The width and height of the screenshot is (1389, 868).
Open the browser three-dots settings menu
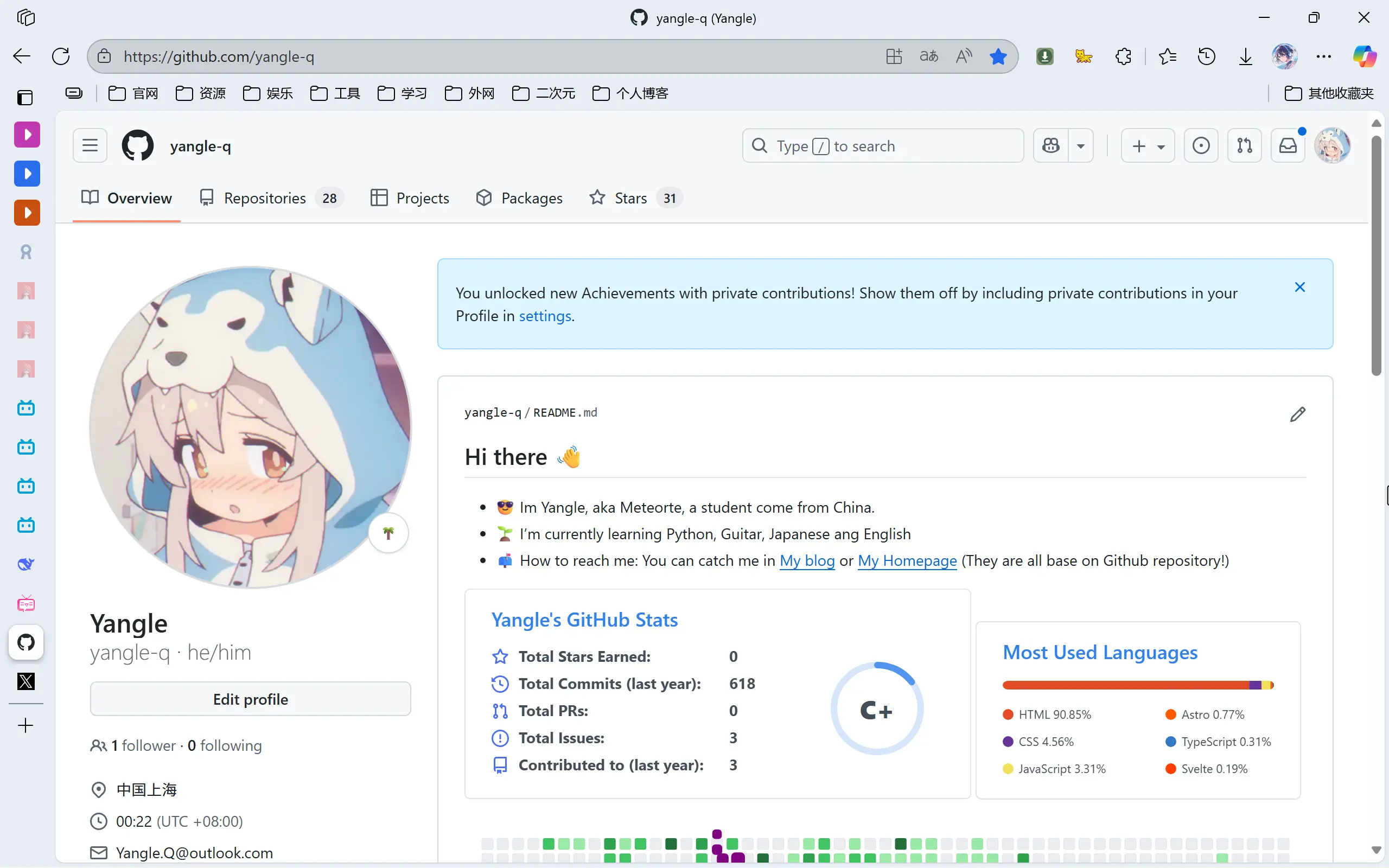coord(1323,56)
